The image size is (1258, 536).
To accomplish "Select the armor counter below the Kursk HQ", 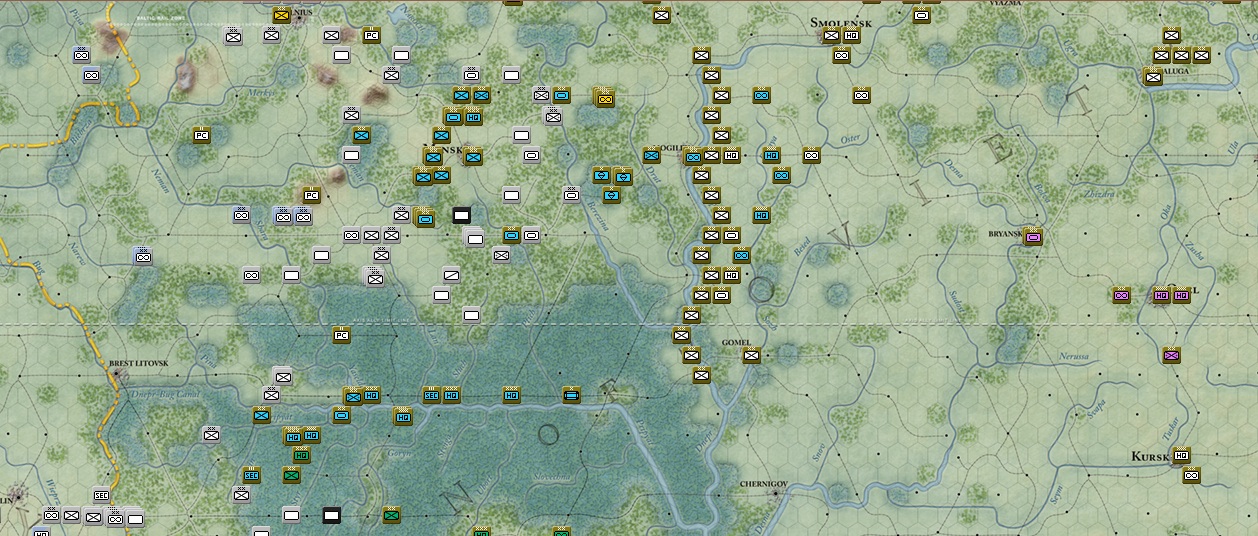I will (x=1191, y=476).
